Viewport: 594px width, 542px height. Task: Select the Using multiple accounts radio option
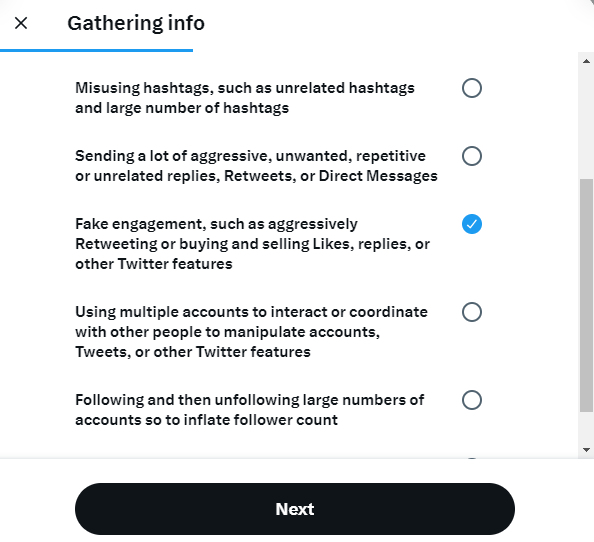click(x=472, y=312)
